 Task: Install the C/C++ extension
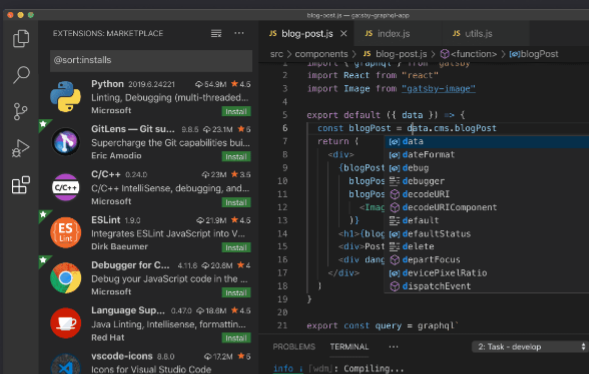236,202
